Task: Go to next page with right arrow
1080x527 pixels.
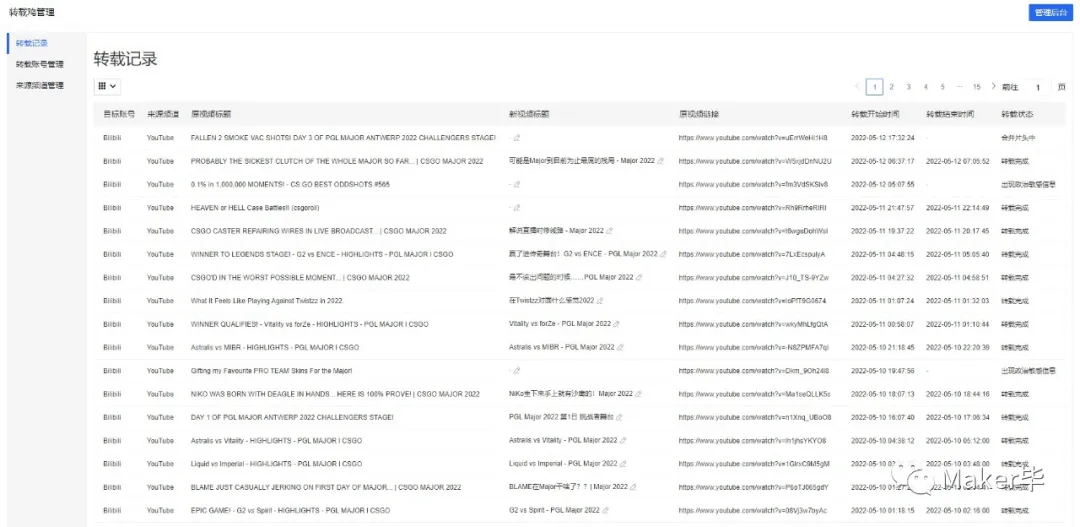Action: coord(993,87)
